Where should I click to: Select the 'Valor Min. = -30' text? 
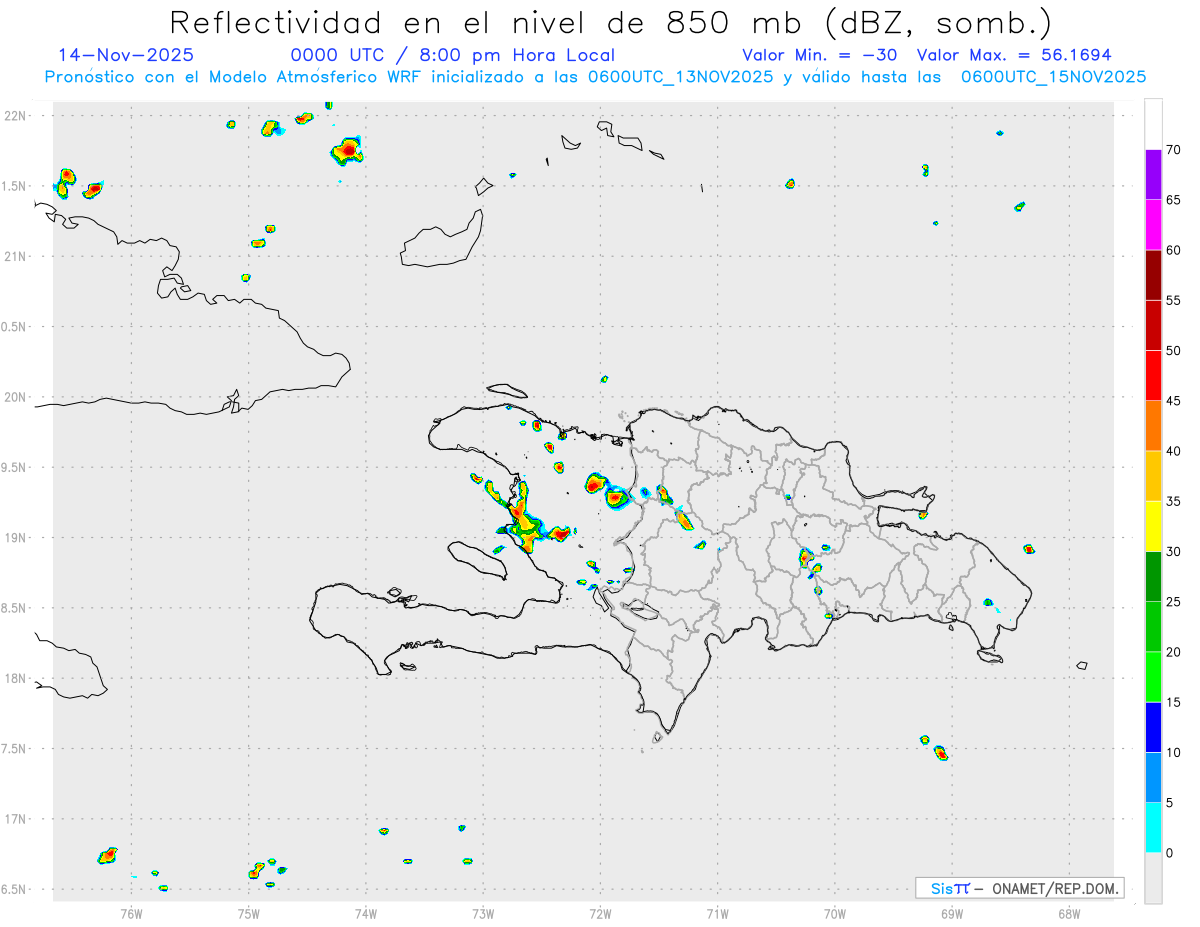click(x=820, y=55)
